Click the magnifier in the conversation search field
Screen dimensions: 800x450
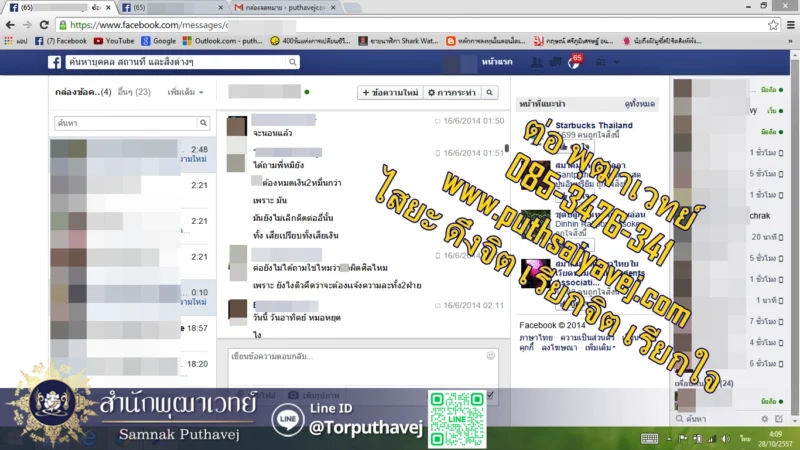pyautogui.click(x=204, y=123)
